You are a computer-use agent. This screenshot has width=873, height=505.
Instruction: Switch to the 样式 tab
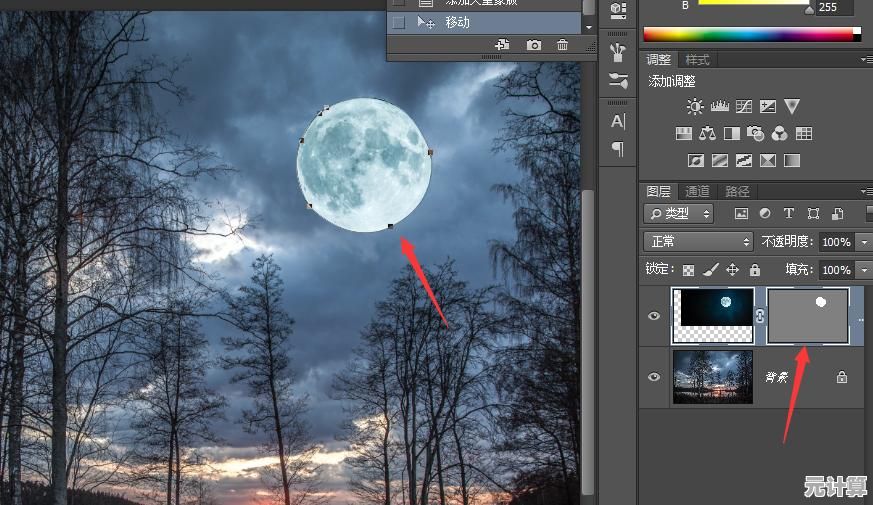697,60
